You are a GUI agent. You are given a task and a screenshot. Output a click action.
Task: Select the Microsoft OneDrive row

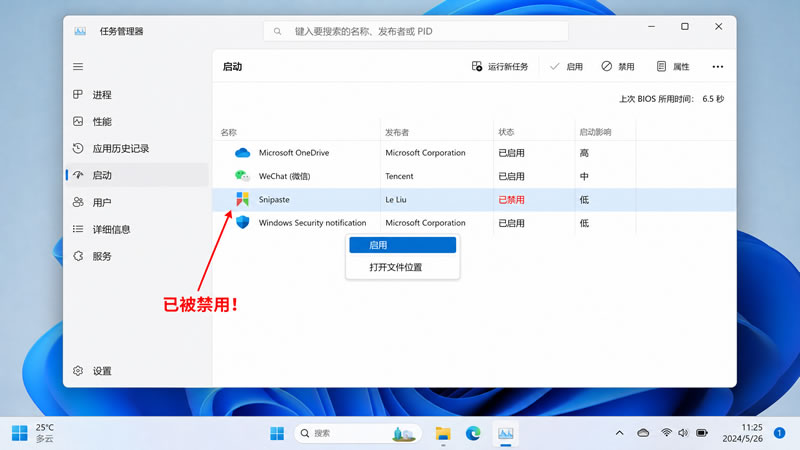point(474,153)
